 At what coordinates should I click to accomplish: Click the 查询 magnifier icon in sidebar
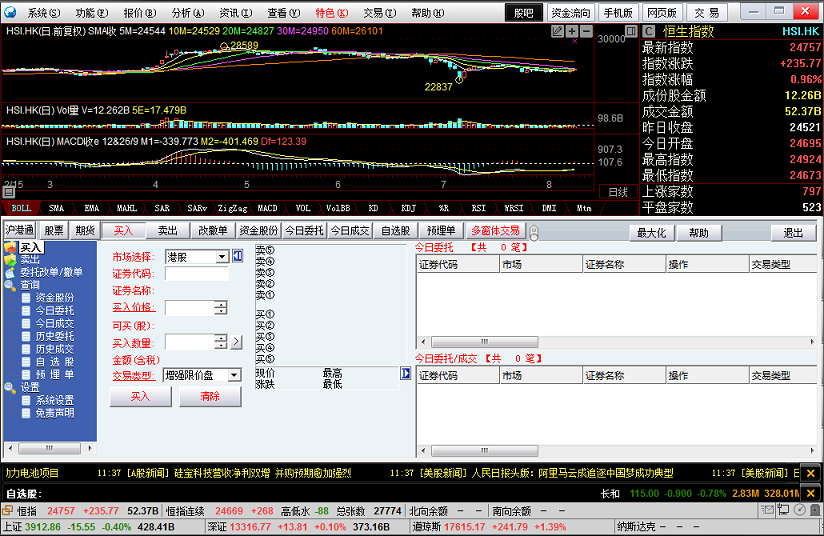click(10, 285)
